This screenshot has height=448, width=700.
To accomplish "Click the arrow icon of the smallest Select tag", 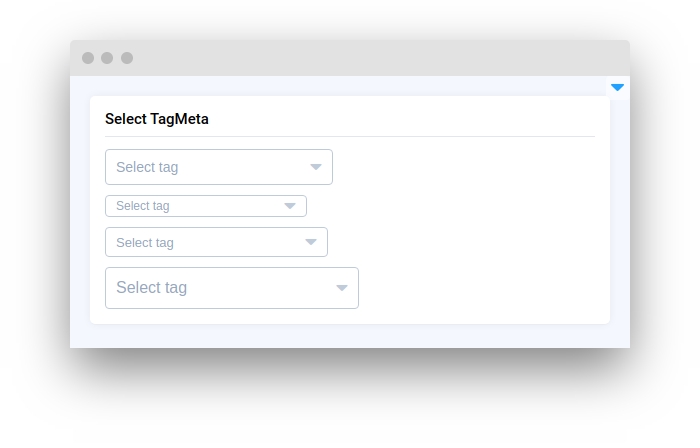I will [290, 206].
